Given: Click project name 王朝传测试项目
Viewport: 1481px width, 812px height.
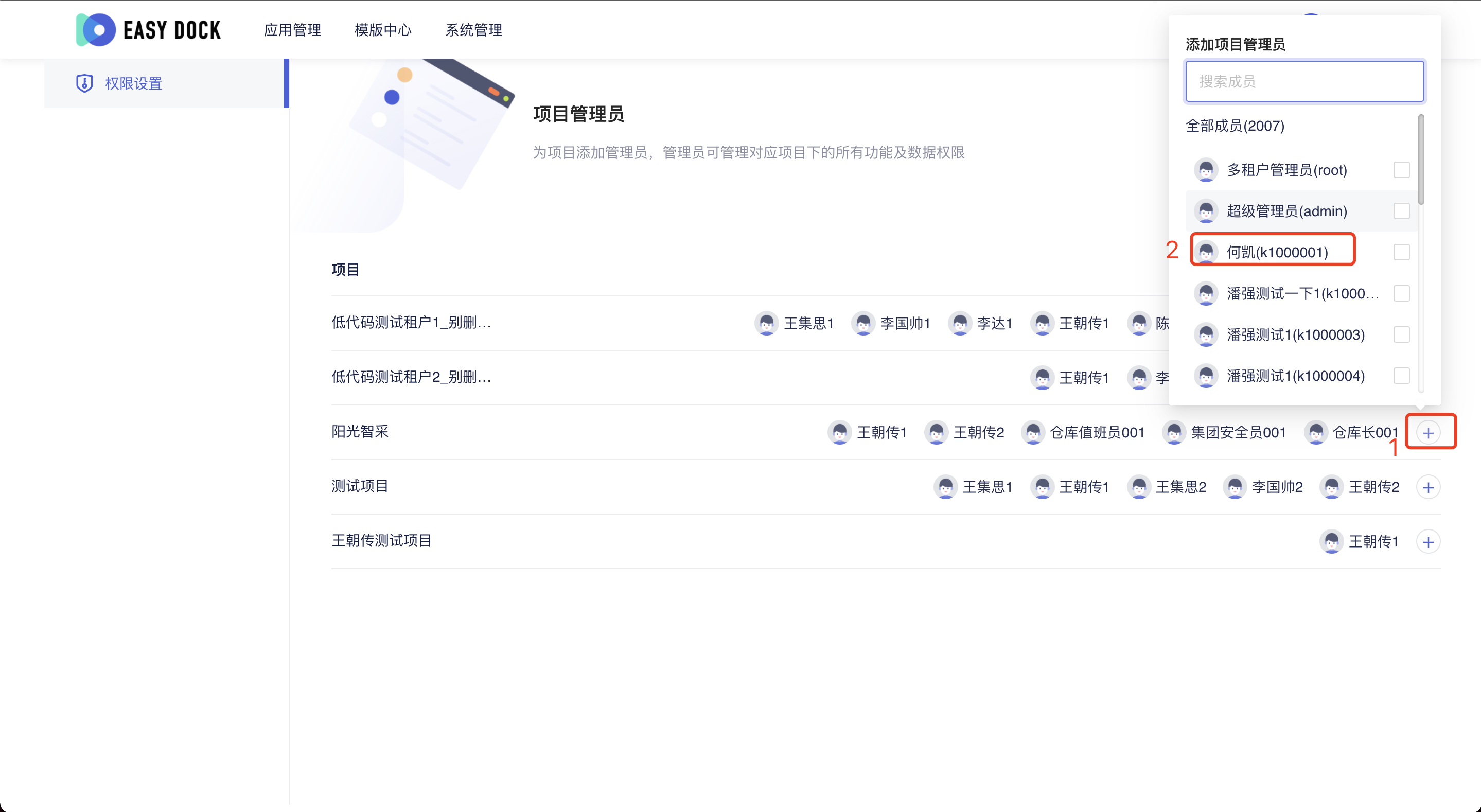Looking at the screenshot, I should pyautogui.click(x=382, y=541).
